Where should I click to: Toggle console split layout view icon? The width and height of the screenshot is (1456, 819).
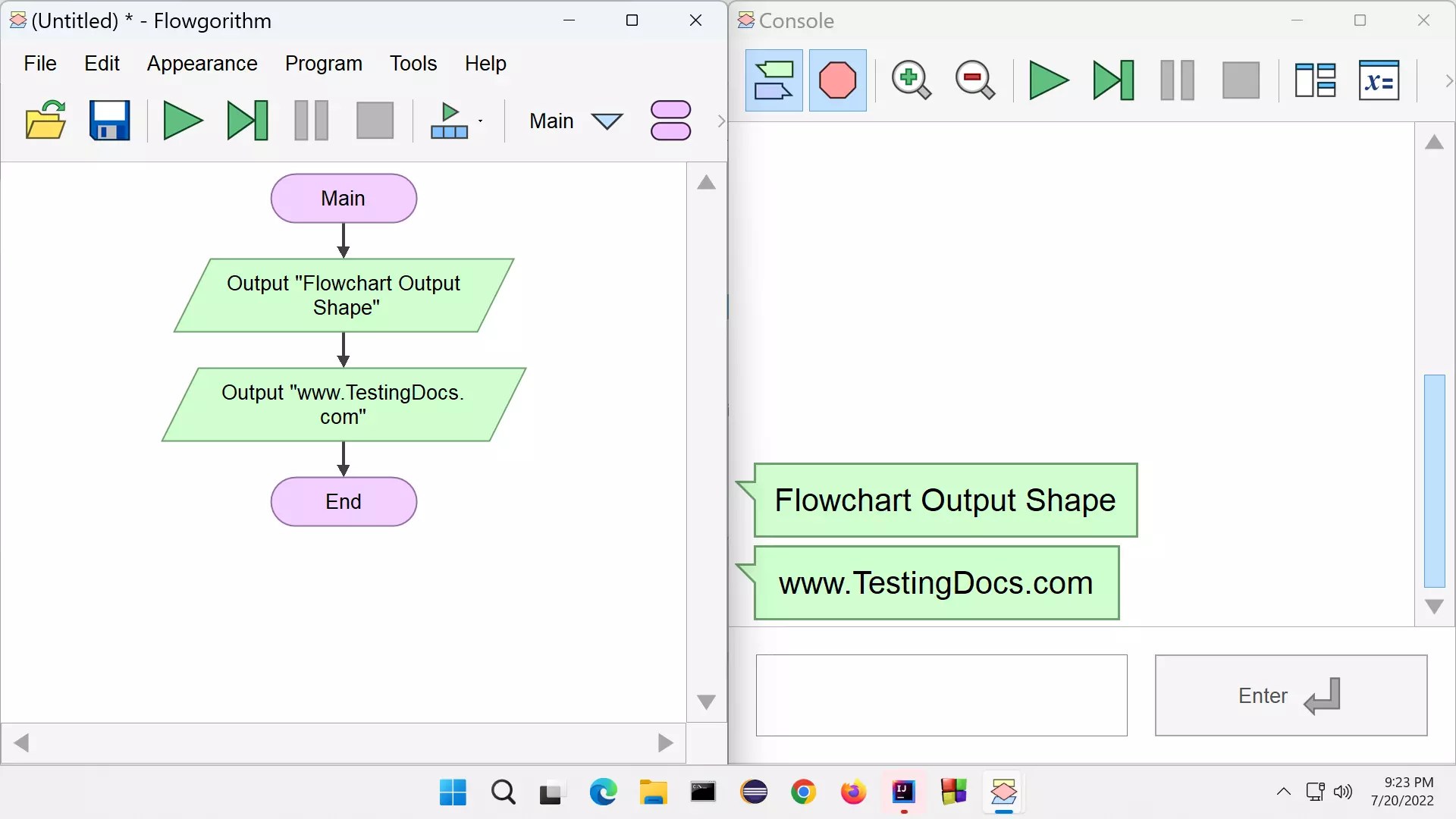[x=1315, y=80]
